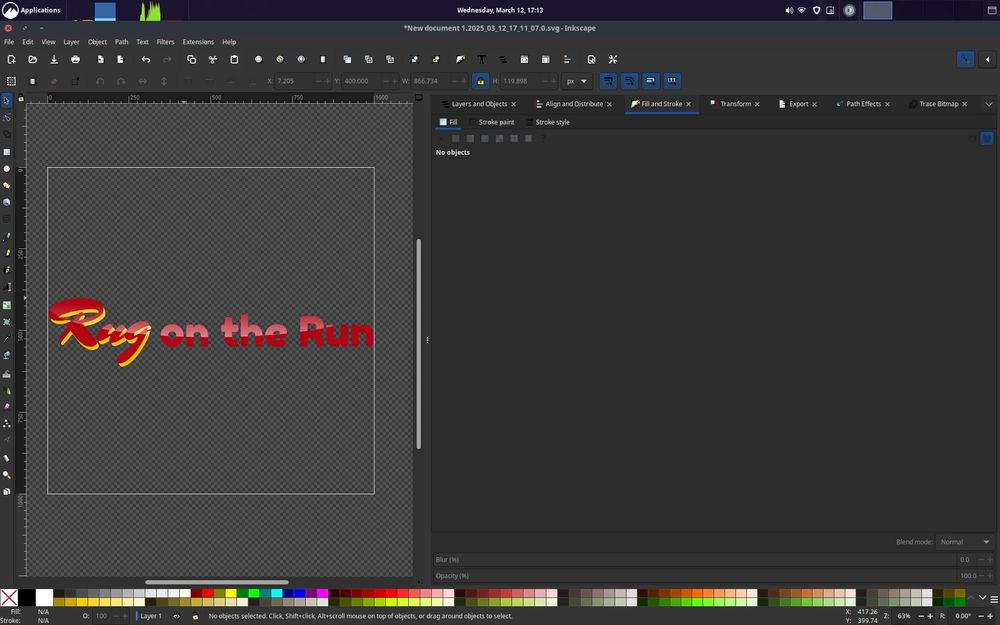Viewport: 1000px width, 625px height.
Task: Toggle scale stroke width with objects
Action: [608, 81]
